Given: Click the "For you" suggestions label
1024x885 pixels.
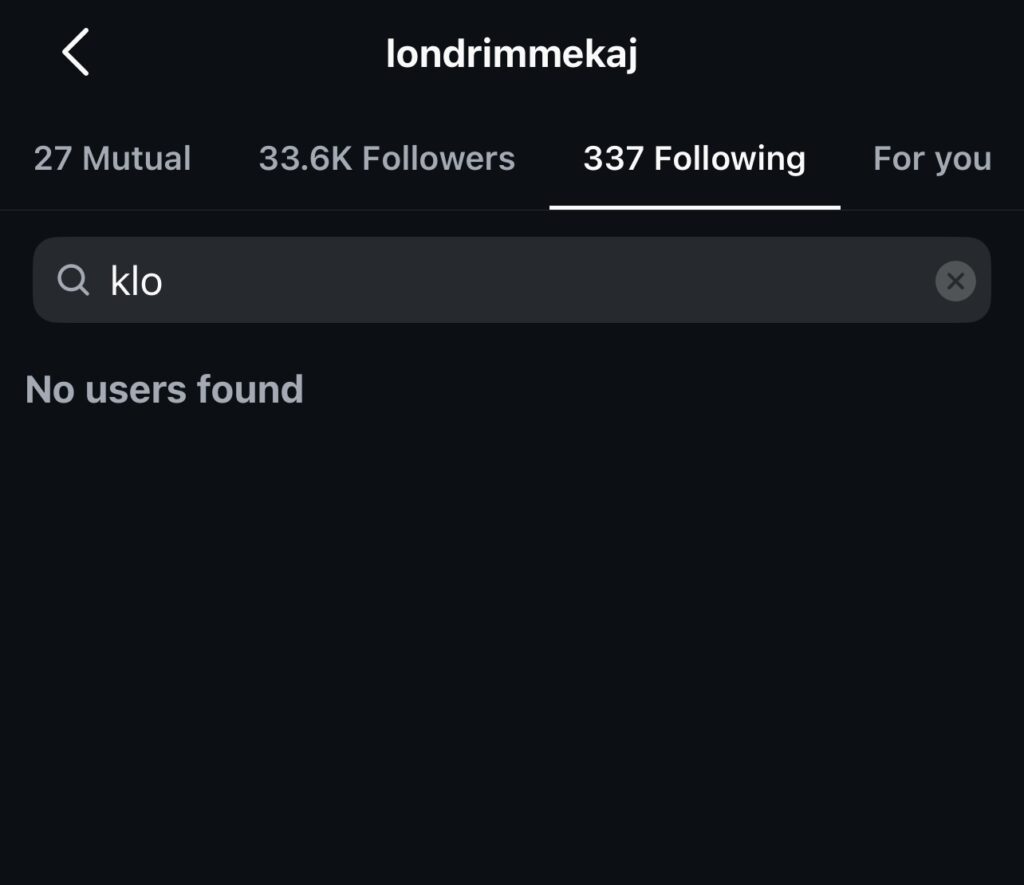Looking at the screenshot, I should (932, 159).
